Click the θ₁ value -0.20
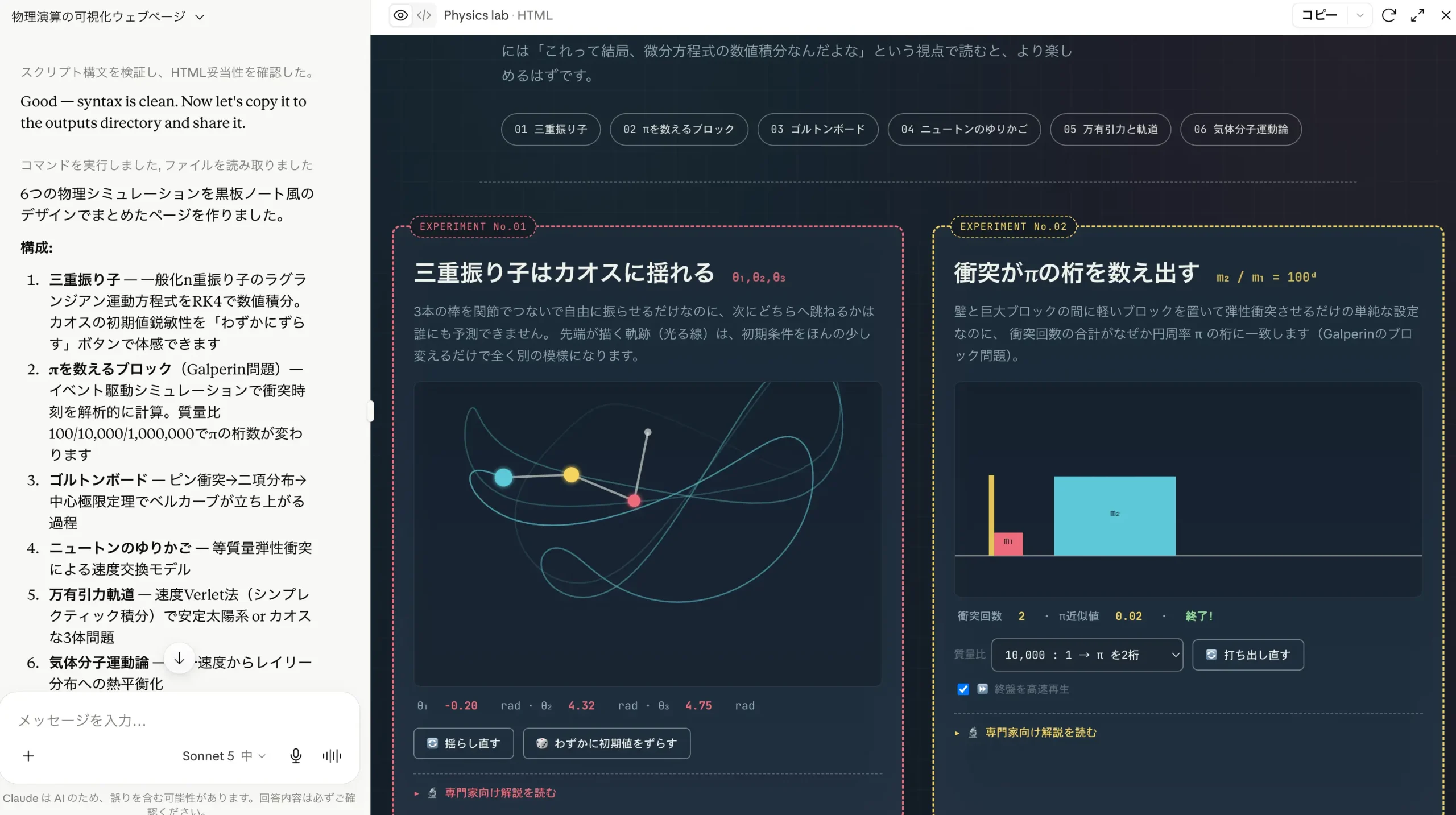This screenshot has width=1456, height=815. pos(461,705)
